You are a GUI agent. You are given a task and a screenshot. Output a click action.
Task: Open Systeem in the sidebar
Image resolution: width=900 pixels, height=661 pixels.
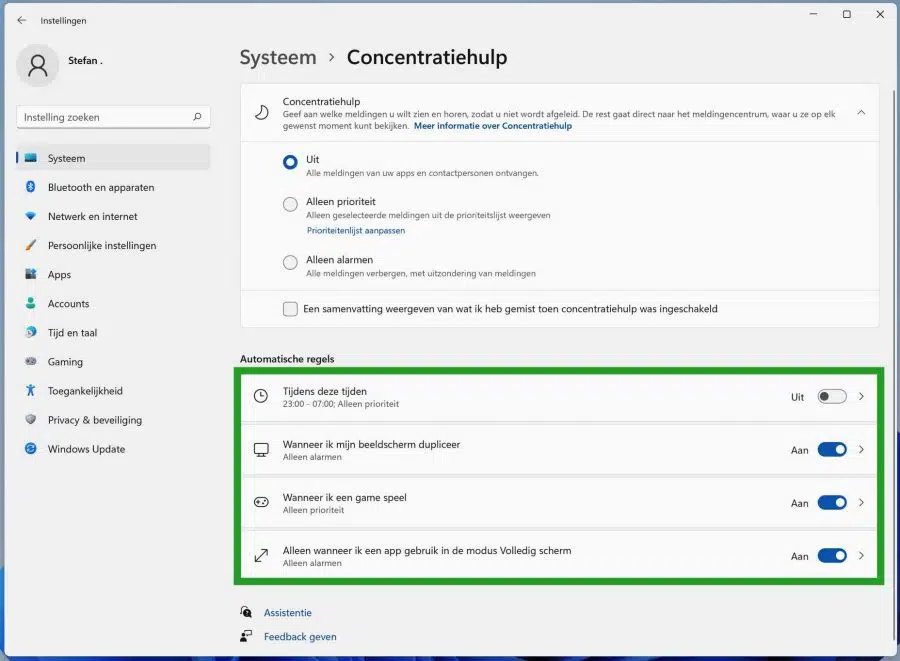[113, 158]
